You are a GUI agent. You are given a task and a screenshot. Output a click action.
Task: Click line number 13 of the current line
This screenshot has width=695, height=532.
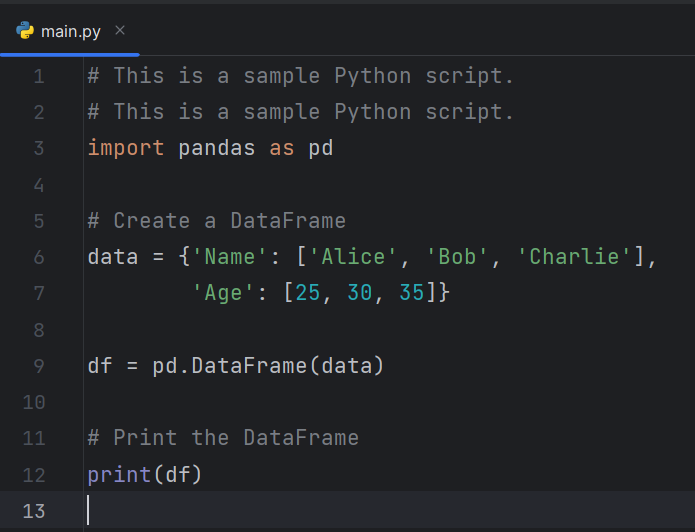[34, 511]
